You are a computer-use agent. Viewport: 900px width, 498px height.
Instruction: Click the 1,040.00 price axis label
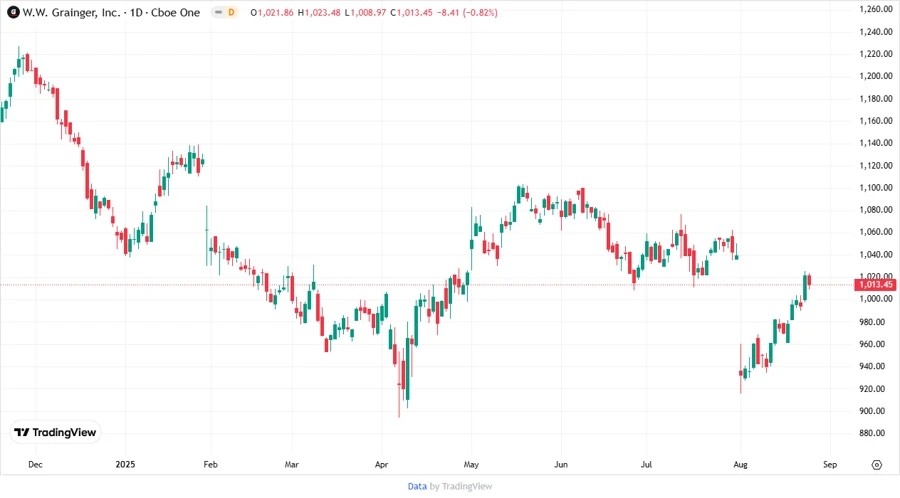click(x=876, y=254)
